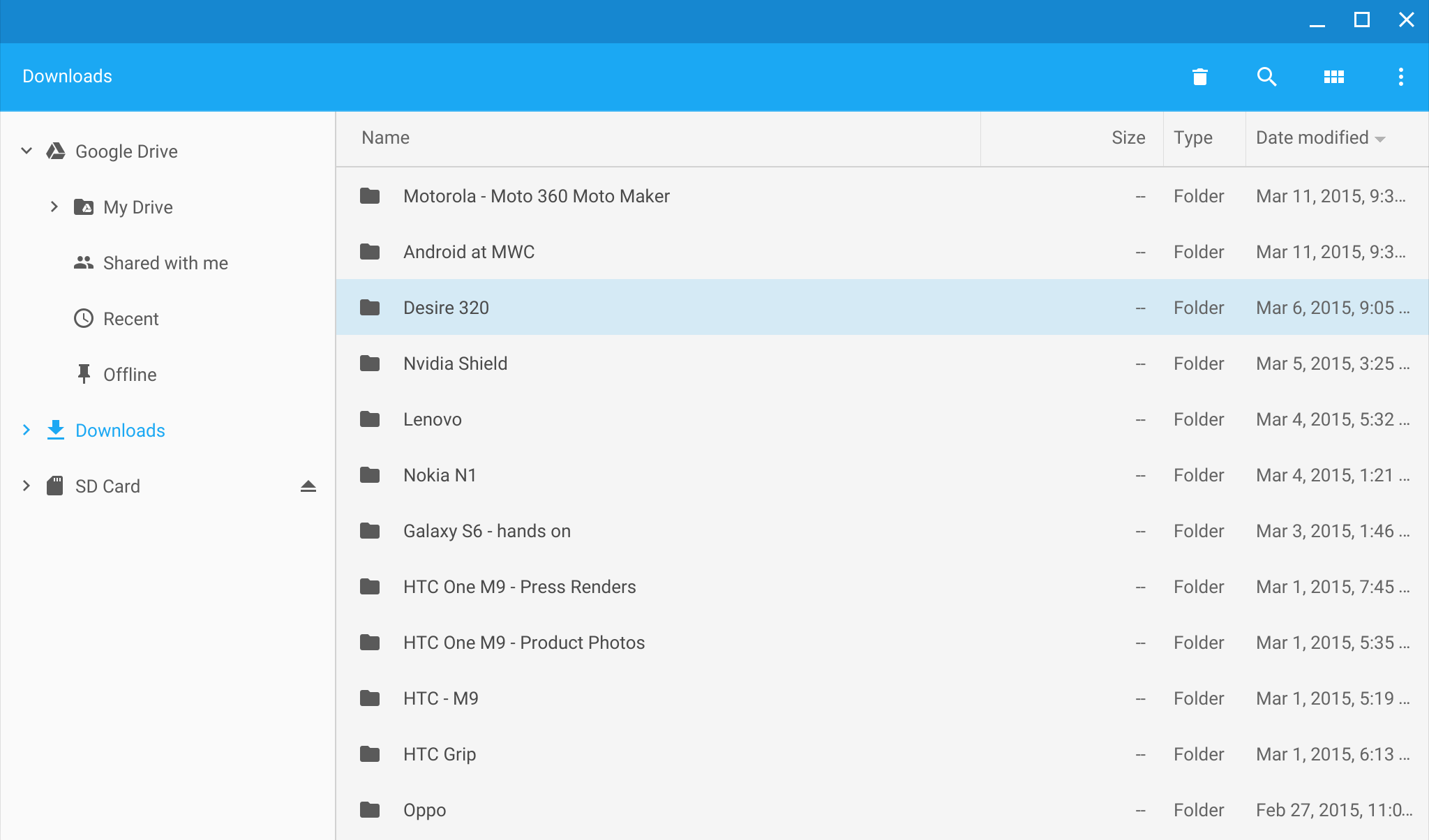Screen dimensions: 1429x840
Task: Select the Nvidia Shield folder
Action: (x=455, y=363)
